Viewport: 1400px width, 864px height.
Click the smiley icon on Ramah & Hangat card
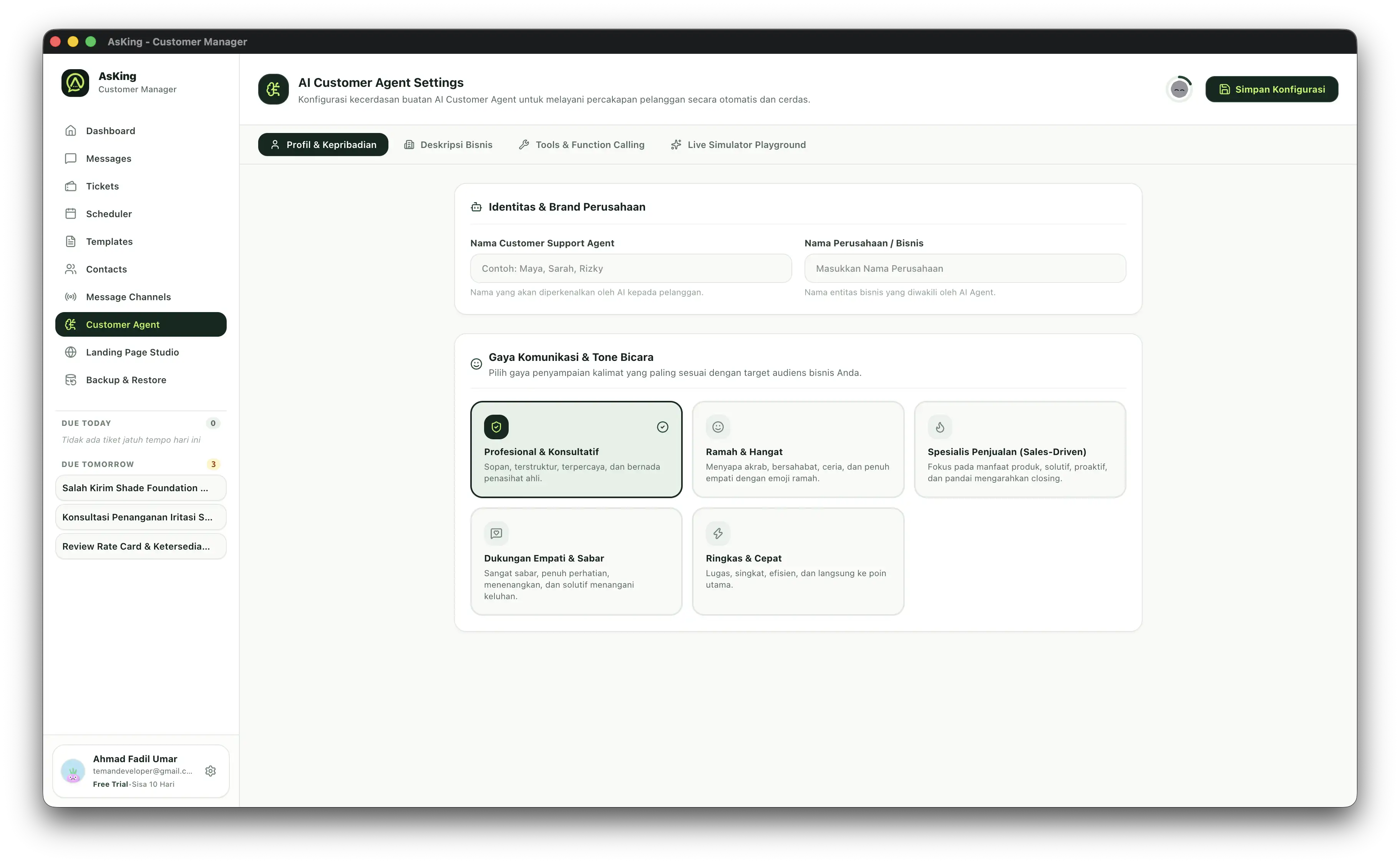(x=718, y=427)
